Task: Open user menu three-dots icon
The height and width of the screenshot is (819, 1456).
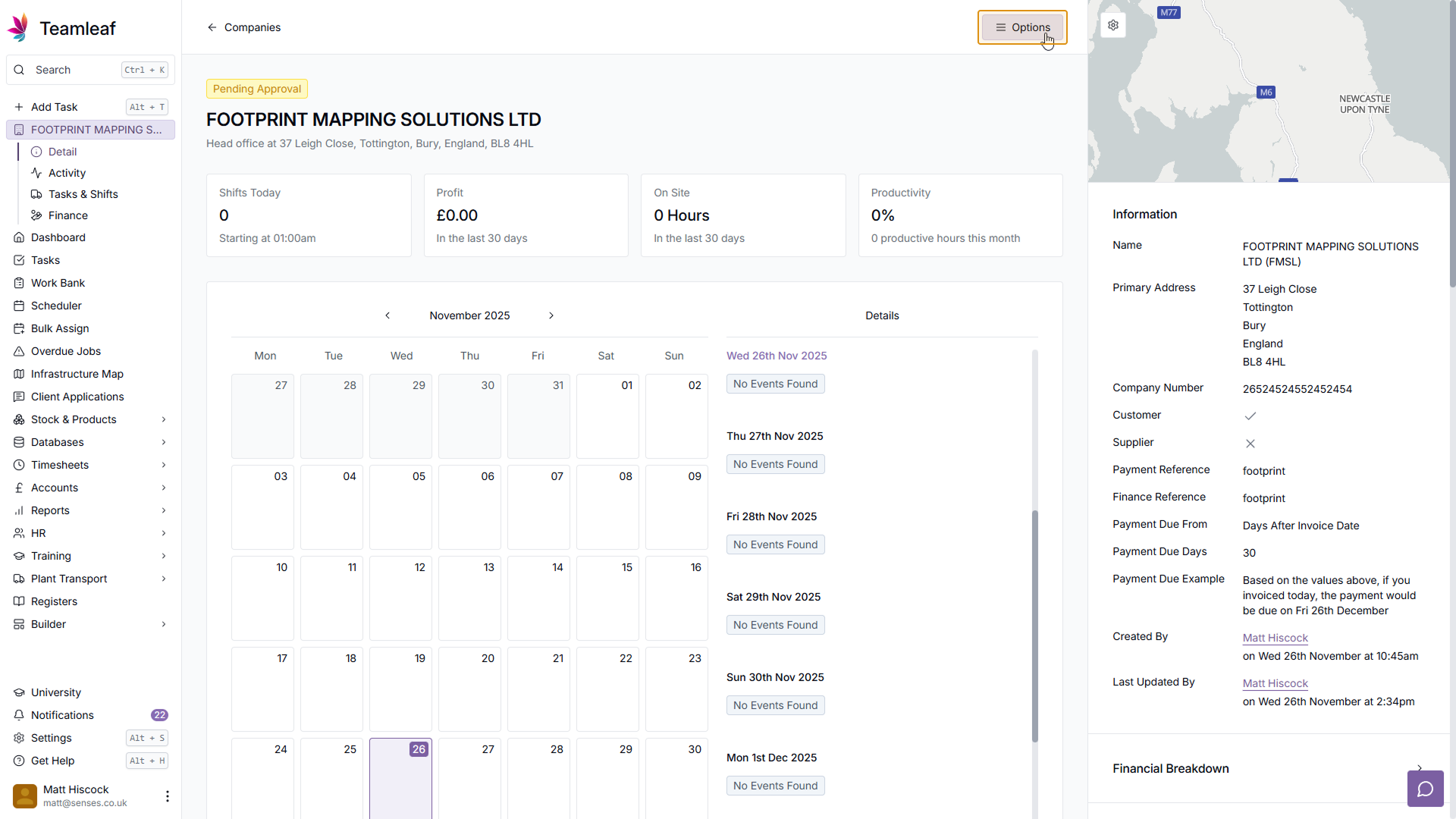Action: [x=167, y=795]
